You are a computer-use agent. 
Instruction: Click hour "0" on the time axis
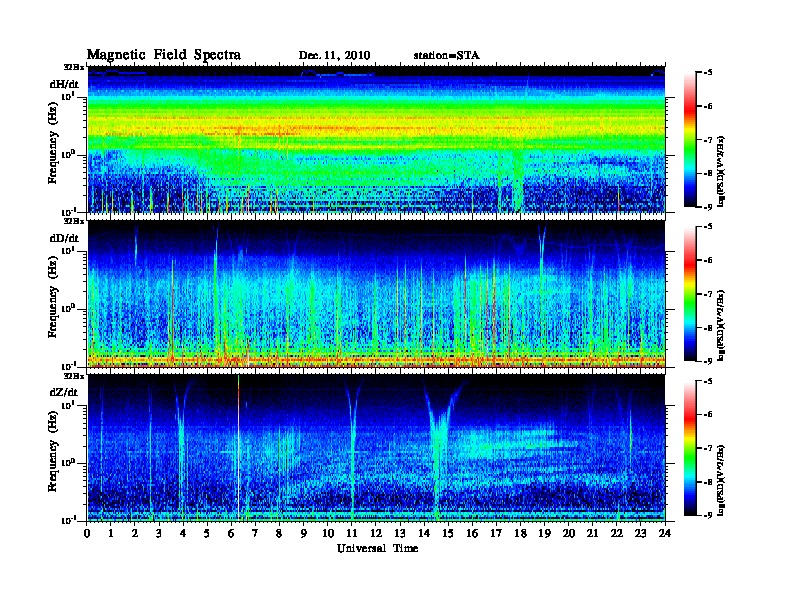(x=87, y=533)
